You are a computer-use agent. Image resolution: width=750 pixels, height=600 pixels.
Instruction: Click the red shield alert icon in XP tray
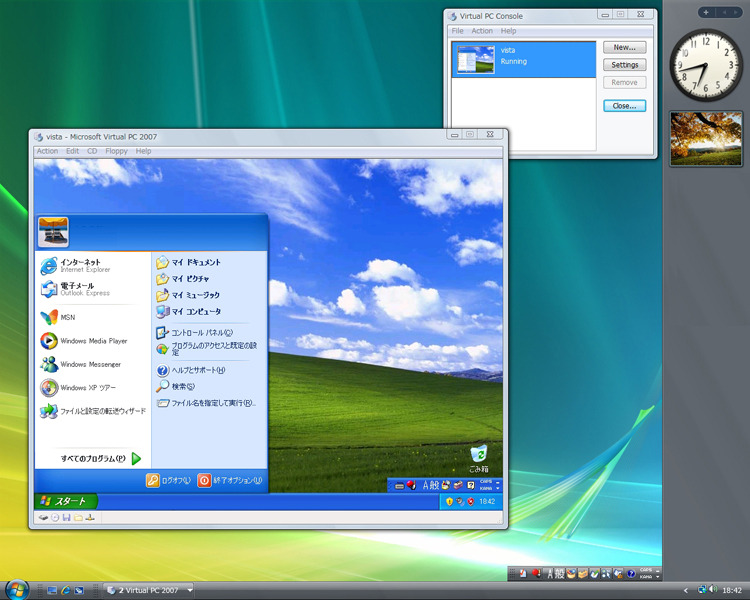click(x=470, y=501)
